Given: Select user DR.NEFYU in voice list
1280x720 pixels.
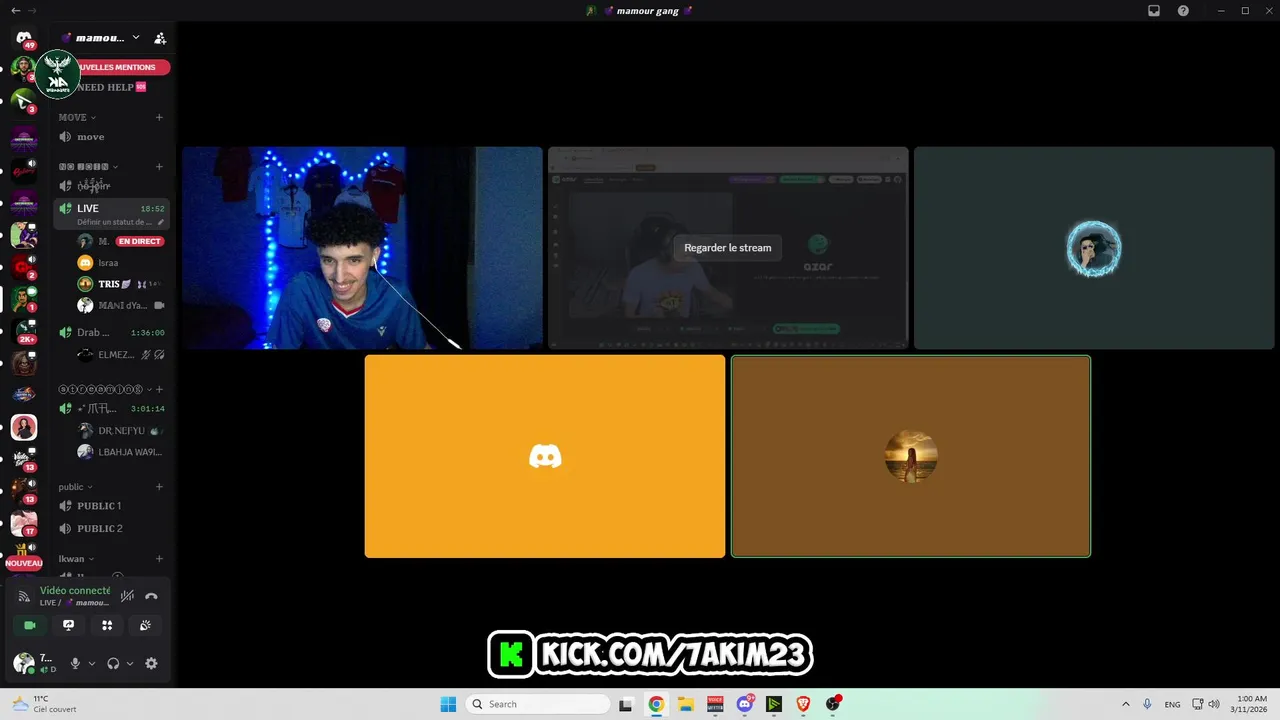Looking at the screenshot, I should click(121, 431).
